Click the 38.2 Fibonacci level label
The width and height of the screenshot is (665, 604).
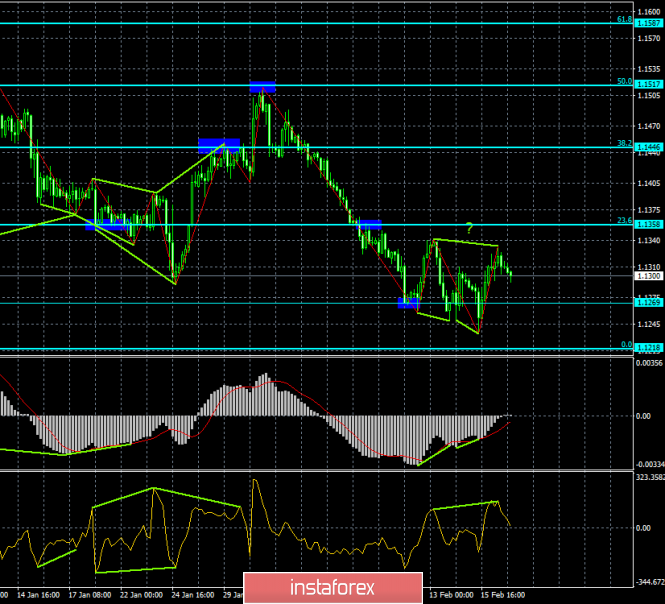tap(624, 143)
